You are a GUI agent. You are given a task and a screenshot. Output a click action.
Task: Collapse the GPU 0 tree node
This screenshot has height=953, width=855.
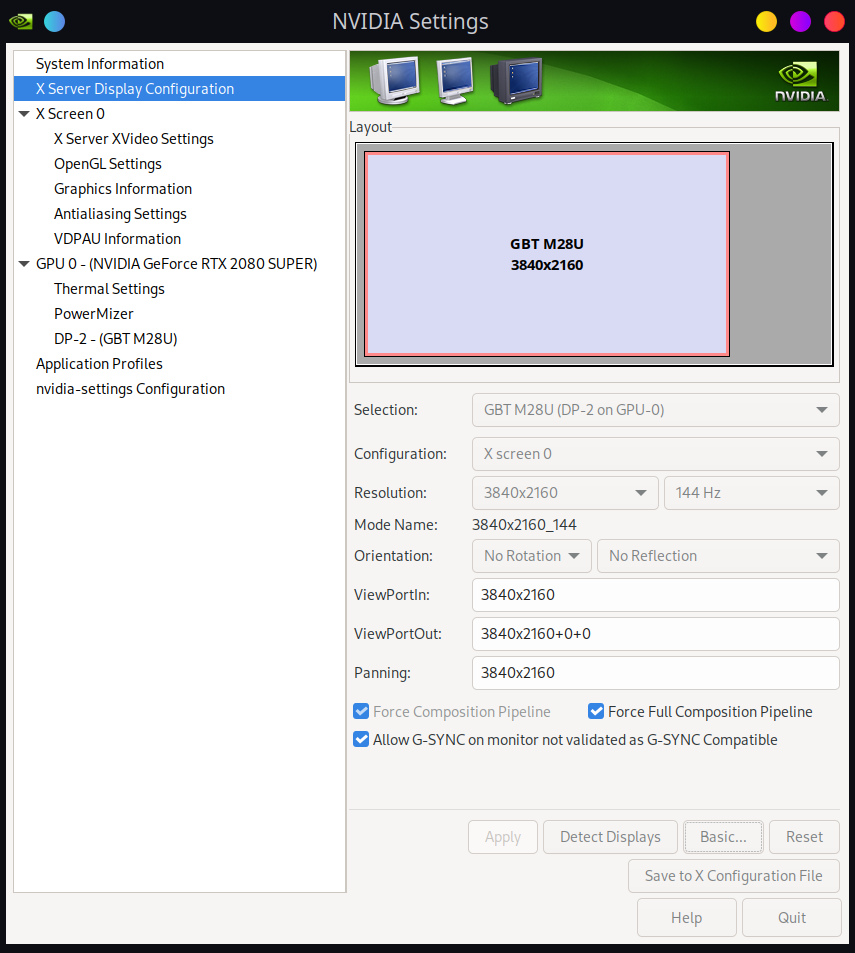[x=24, y=264]
